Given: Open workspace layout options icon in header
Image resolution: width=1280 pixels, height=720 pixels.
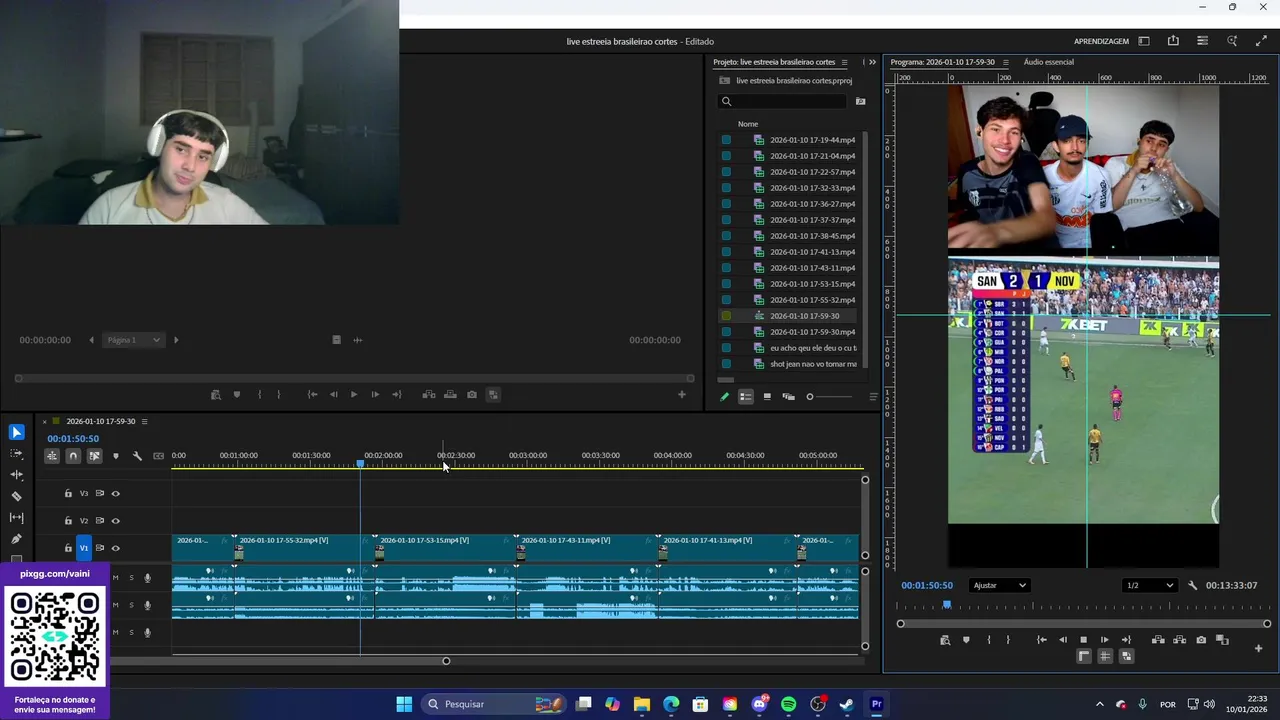Looking at the screenshot, I should (x=1202, y=41).
